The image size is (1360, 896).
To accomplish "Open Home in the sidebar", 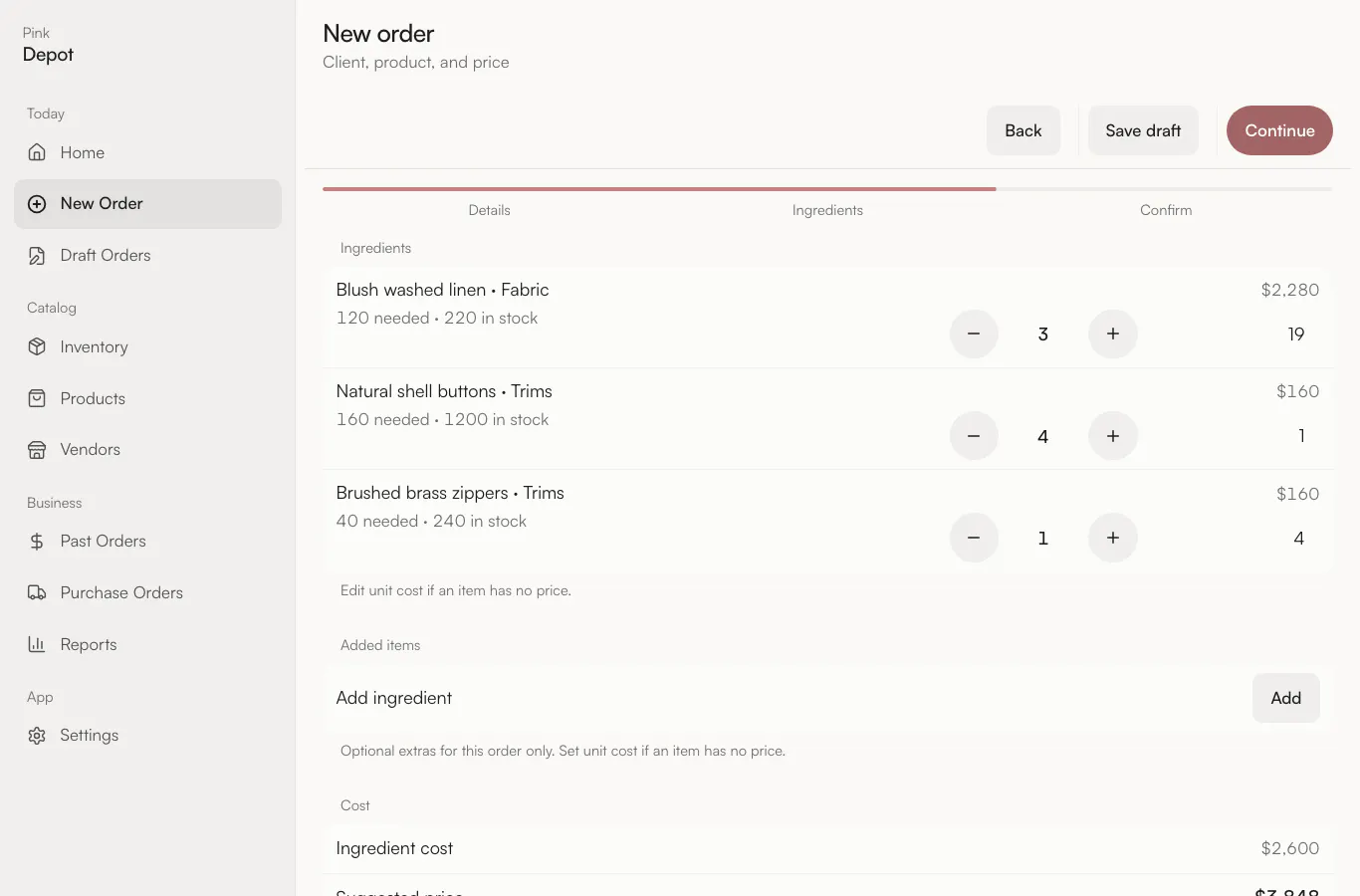I will point(147,152).
